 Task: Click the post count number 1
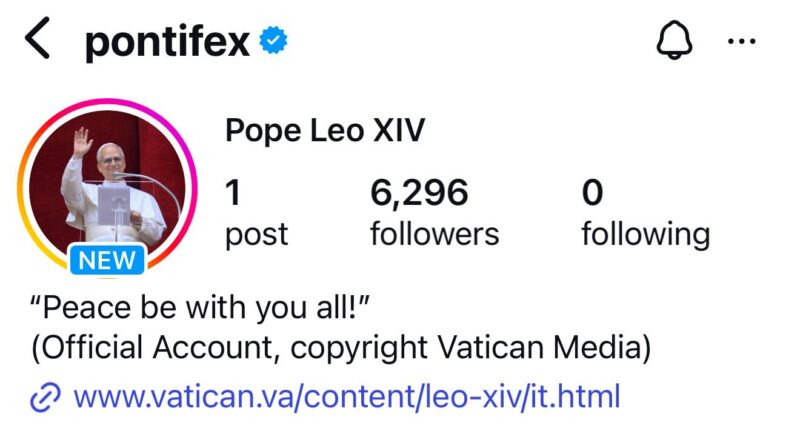click(x=234, y=192)
